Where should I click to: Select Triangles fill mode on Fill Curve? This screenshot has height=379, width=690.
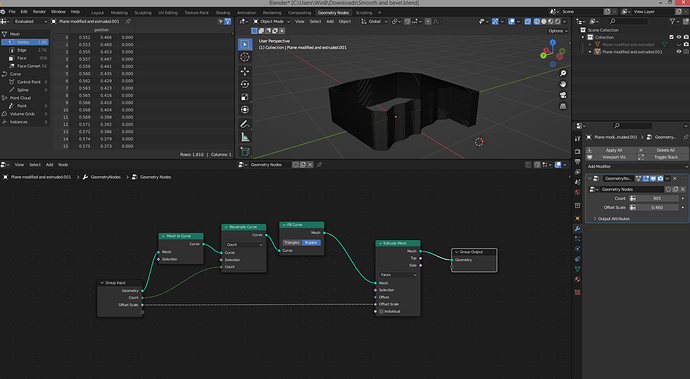point(292,243)
